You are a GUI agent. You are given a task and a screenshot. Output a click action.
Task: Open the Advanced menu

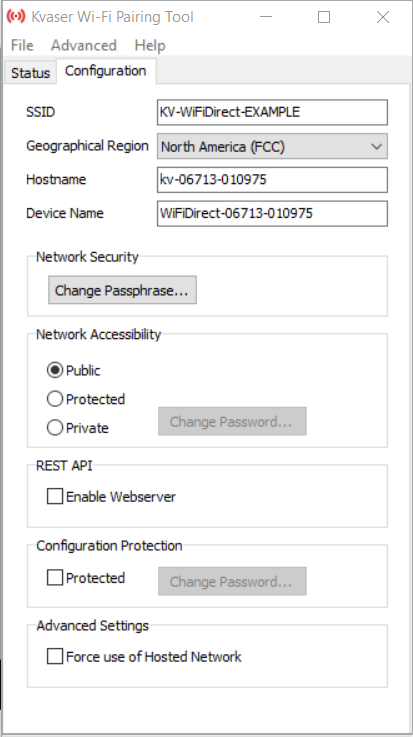pos(84,45)
